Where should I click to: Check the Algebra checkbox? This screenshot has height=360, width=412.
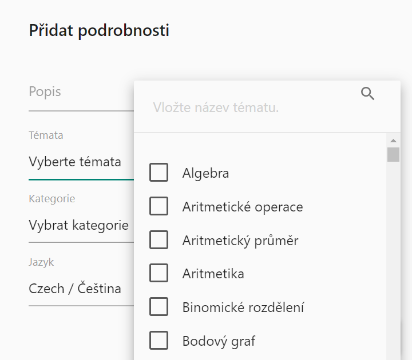tap(158, 173)
